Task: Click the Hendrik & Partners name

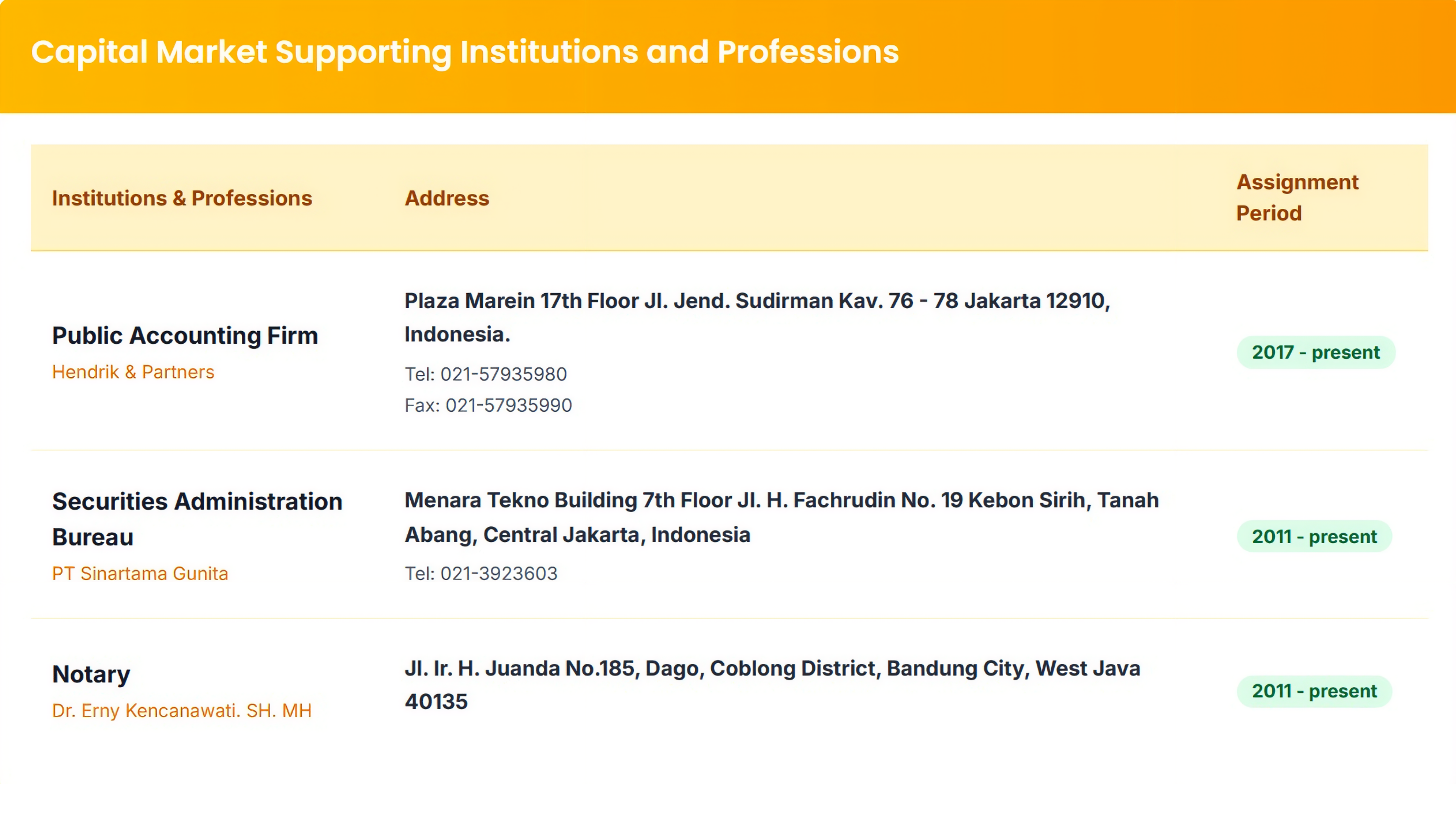Action: tap(133, 372)
